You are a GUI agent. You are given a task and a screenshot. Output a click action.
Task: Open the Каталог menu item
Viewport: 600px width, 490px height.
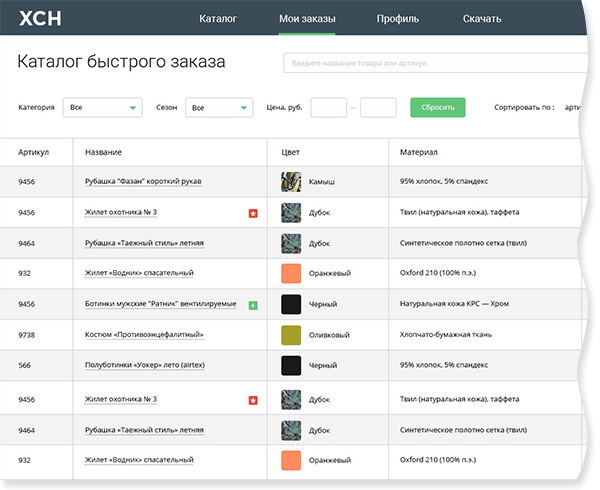pyautogui.click(x=218, y=18)
